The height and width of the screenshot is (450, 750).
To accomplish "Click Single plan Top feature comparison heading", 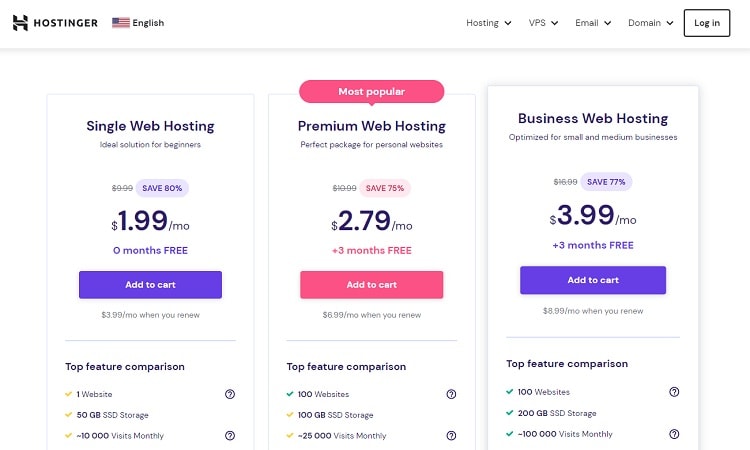I will click(x=125, y=366).
